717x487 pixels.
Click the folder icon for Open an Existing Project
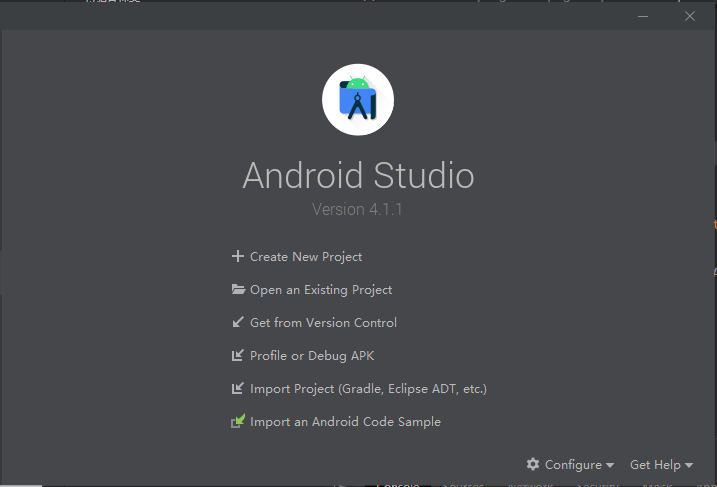(x=238, y=289)
